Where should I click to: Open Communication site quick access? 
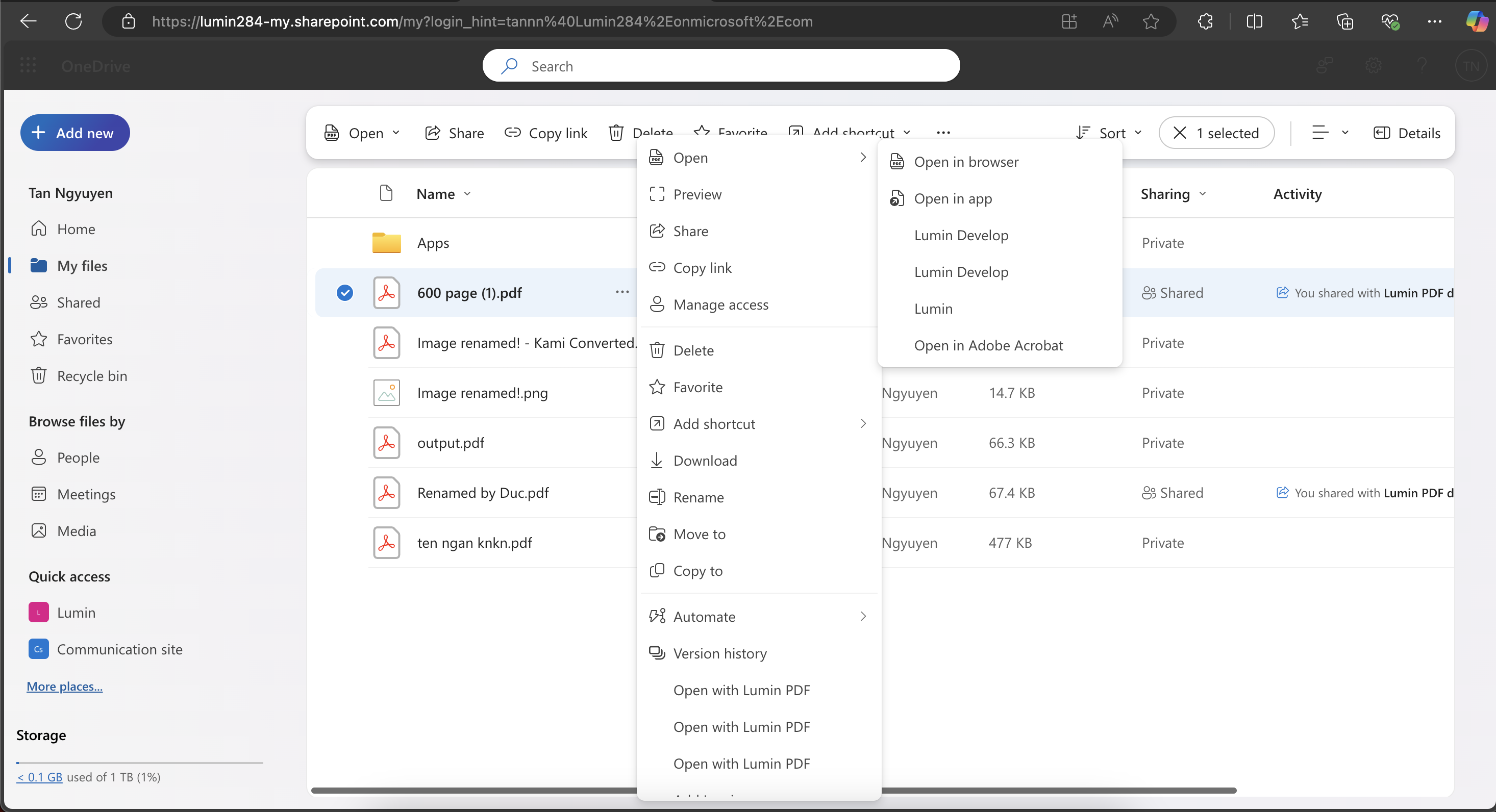point(106,649)
